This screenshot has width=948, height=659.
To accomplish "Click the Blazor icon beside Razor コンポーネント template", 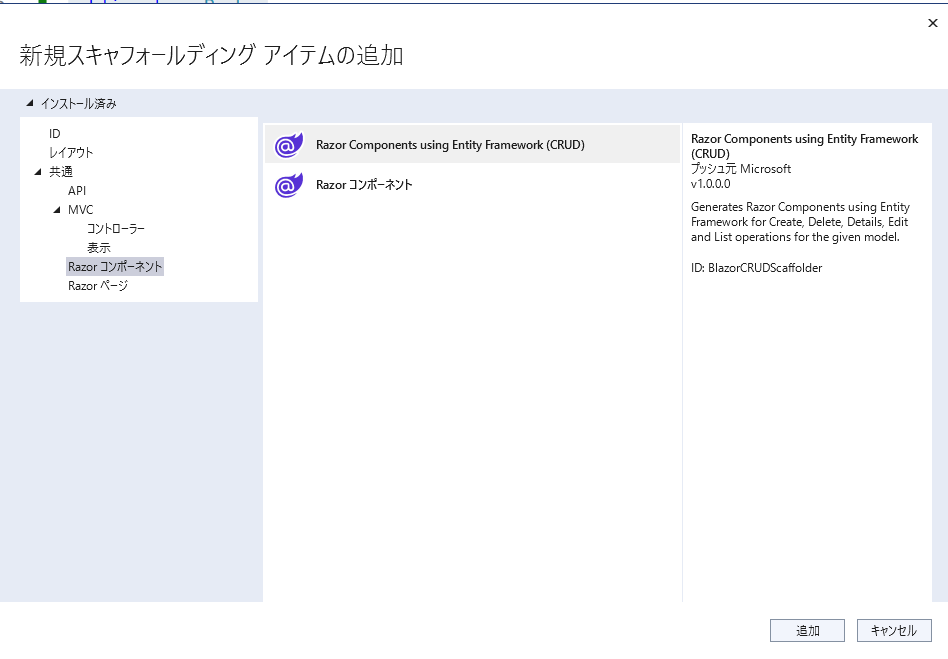I will [x=288, y=184].
